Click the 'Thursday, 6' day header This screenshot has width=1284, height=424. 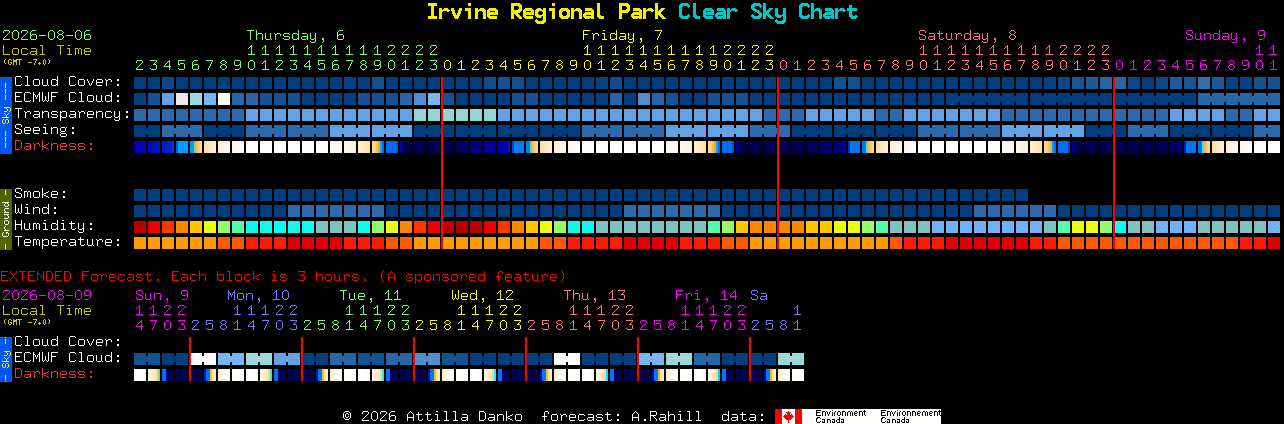(x=296, y=35)
